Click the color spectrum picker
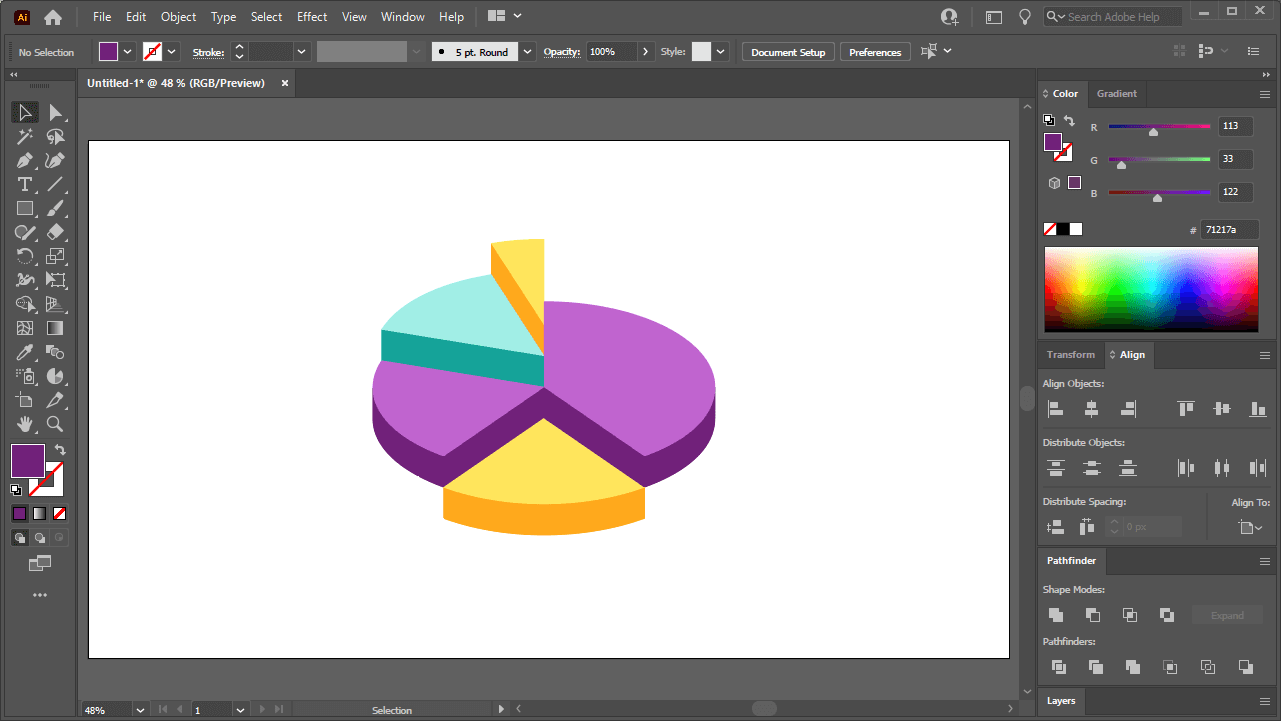This screenshot has width=1281, height=721. (x=1151, y=289)
